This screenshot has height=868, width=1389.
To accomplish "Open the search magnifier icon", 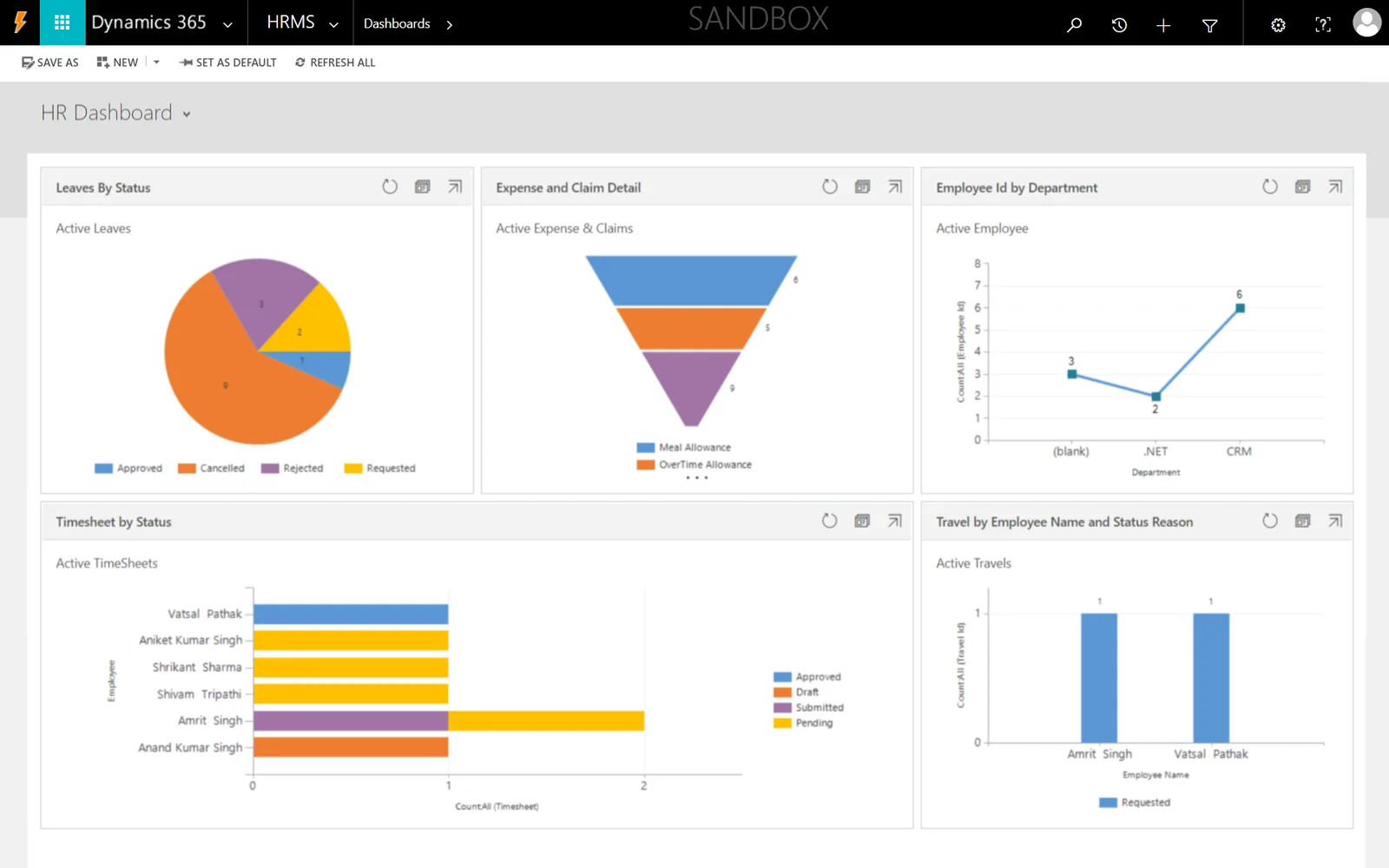I will 1075,24.
